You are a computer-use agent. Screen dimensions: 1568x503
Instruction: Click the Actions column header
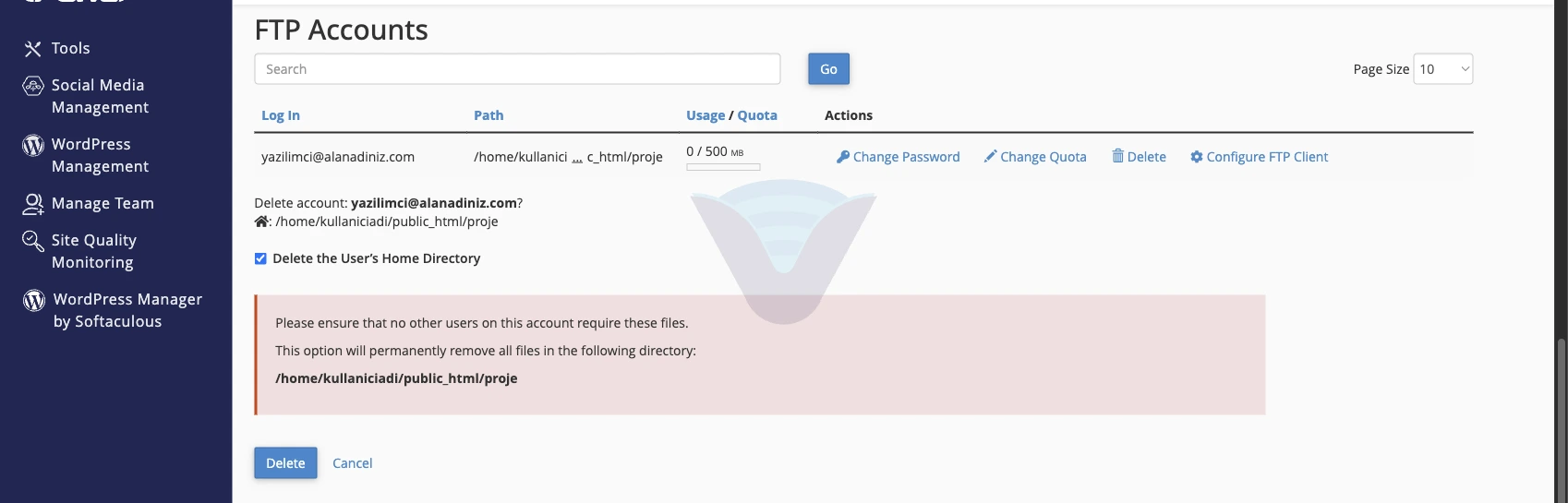(849, 115)
